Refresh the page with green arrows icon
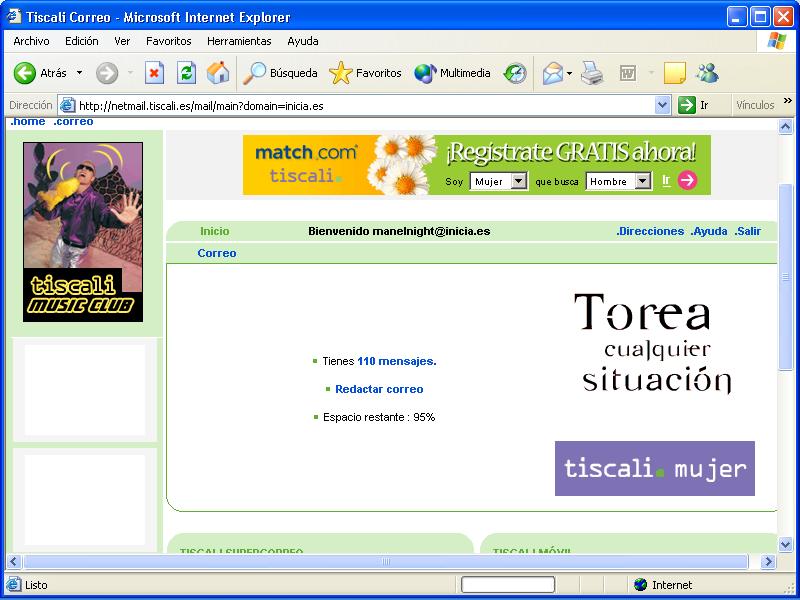The width and height of the screenshot is (800, 600). [x=186, y=73]
